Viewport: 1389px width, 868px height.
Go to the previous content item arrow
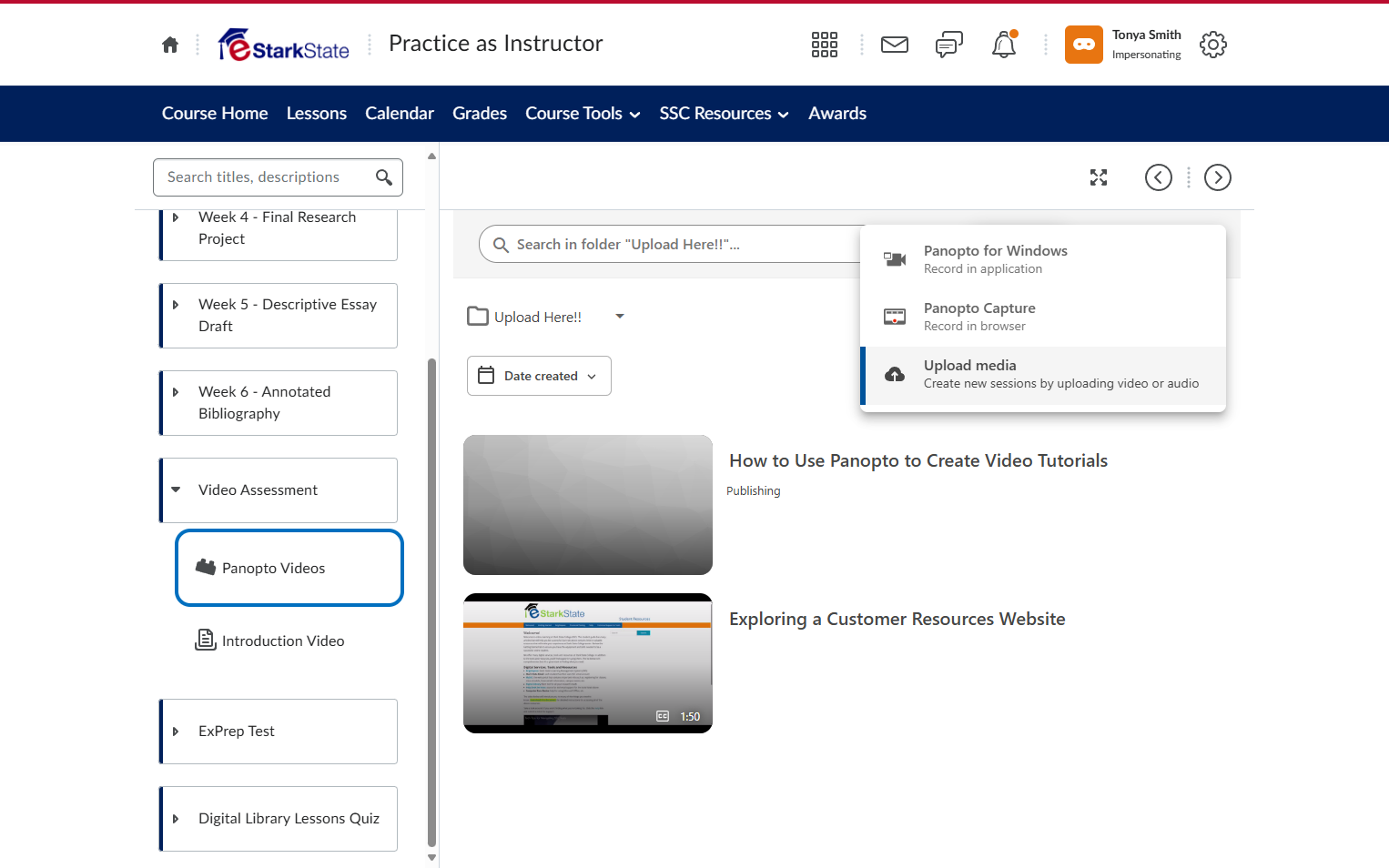1159,177
